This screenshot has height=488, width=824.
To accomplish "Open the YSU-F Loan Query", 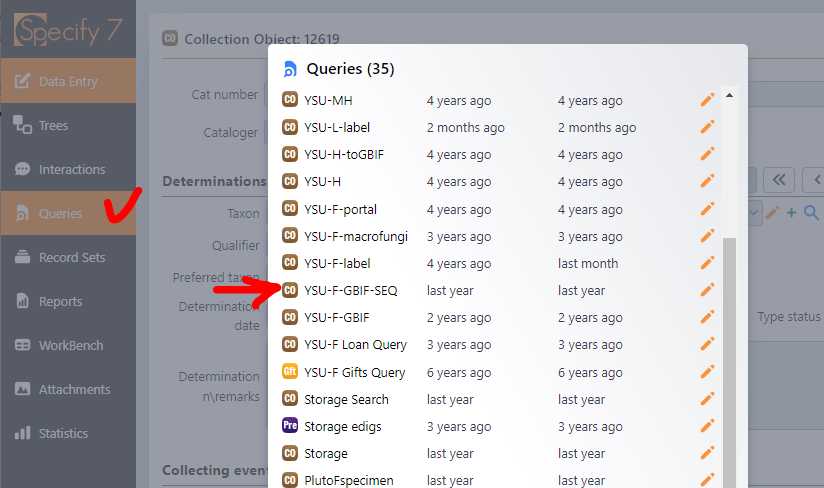I will pyautogui.click(x=355, y=345).
